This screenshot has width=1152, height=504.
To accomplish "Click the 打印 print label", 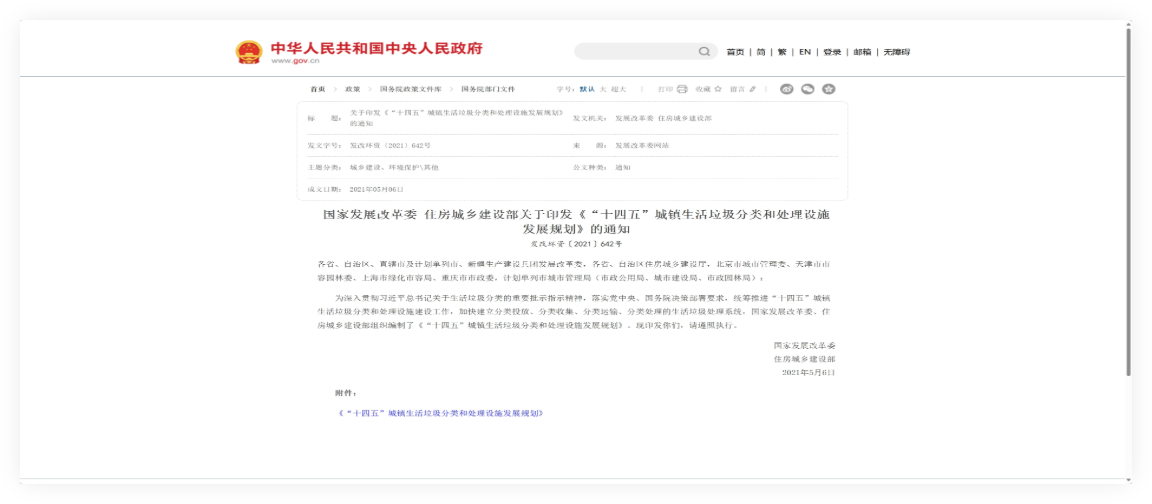I will 665,89.
